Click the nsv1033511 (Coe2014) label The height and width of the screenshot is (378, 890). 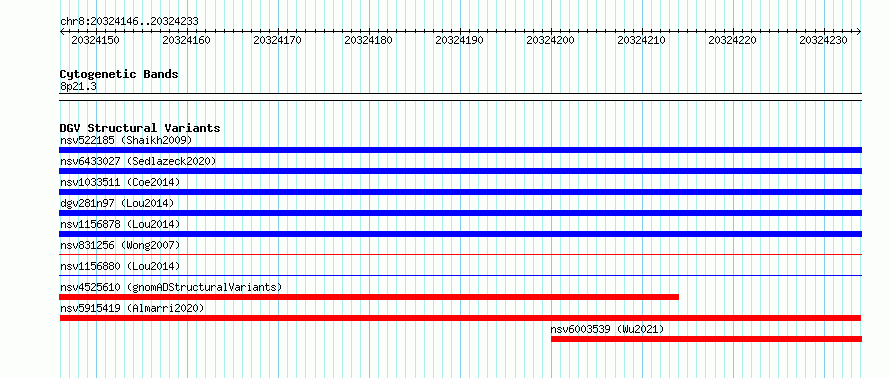[x=120, y=182]
